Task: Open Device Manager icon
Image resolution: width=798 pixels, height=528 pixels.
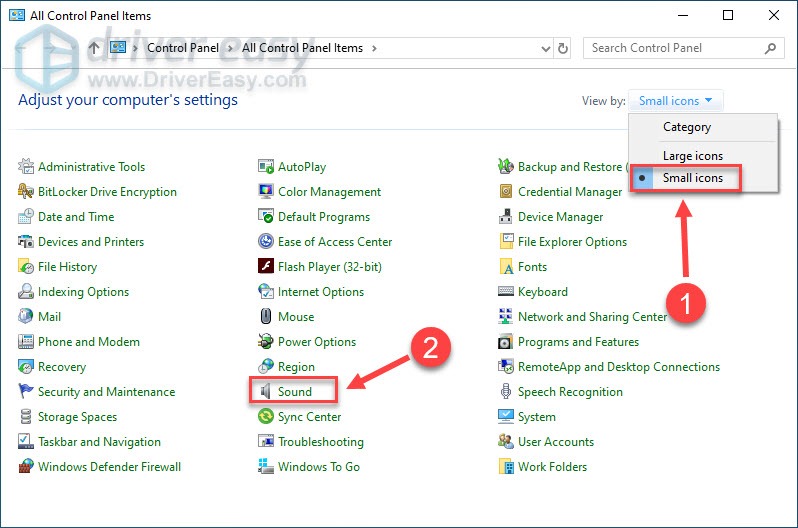Action: (507, 217)
